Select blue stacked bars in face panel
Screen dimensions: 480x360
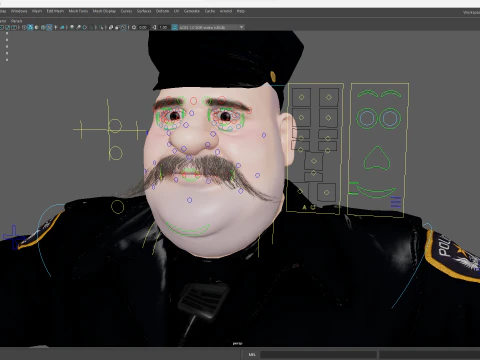396,202
